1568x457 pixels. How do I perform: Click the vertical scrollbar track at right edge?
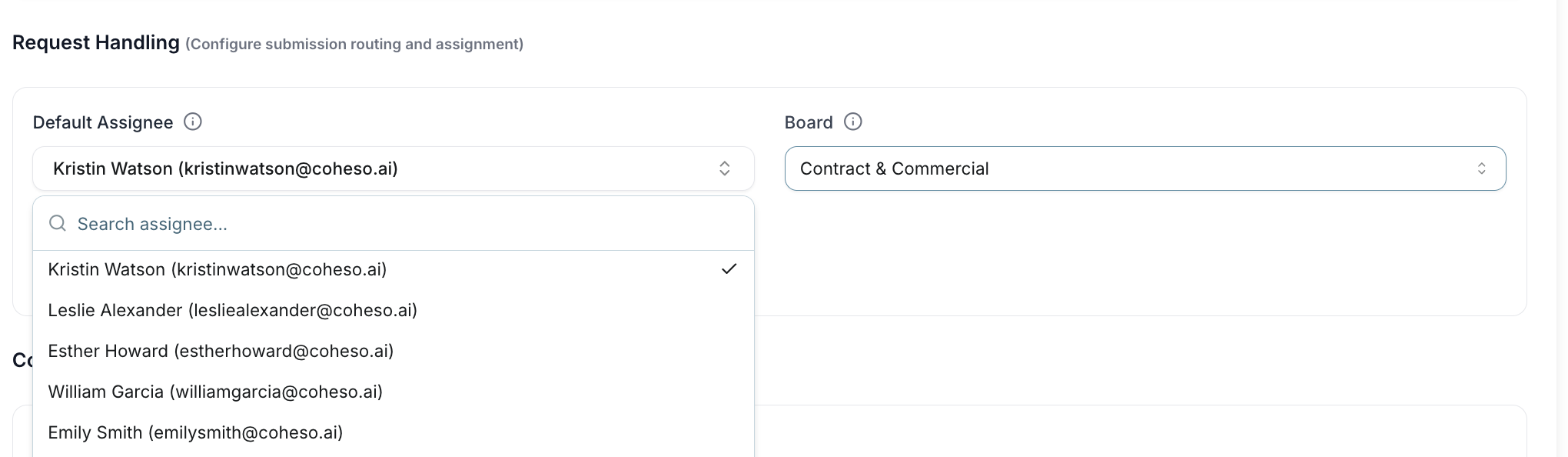1562,231
